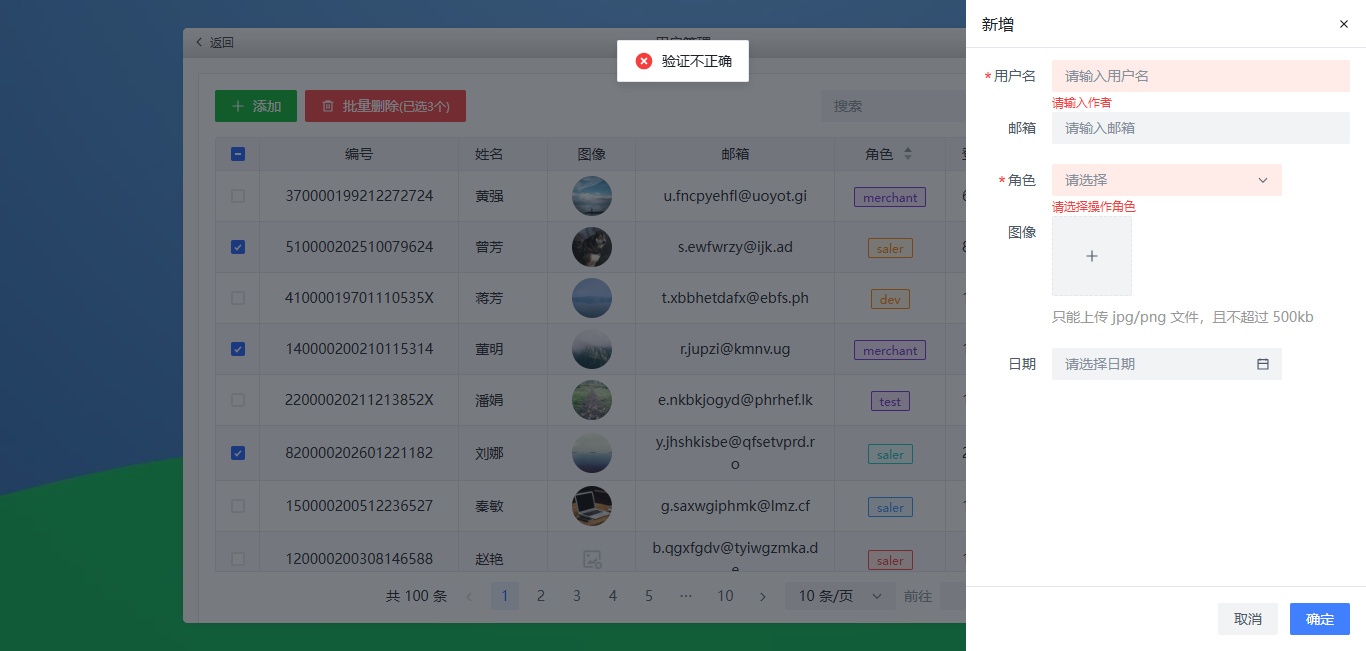The height and width of the screenshot is (651, 1366).
Task: Click the ID 4100001970111053​5X cell
Action: 359,298
